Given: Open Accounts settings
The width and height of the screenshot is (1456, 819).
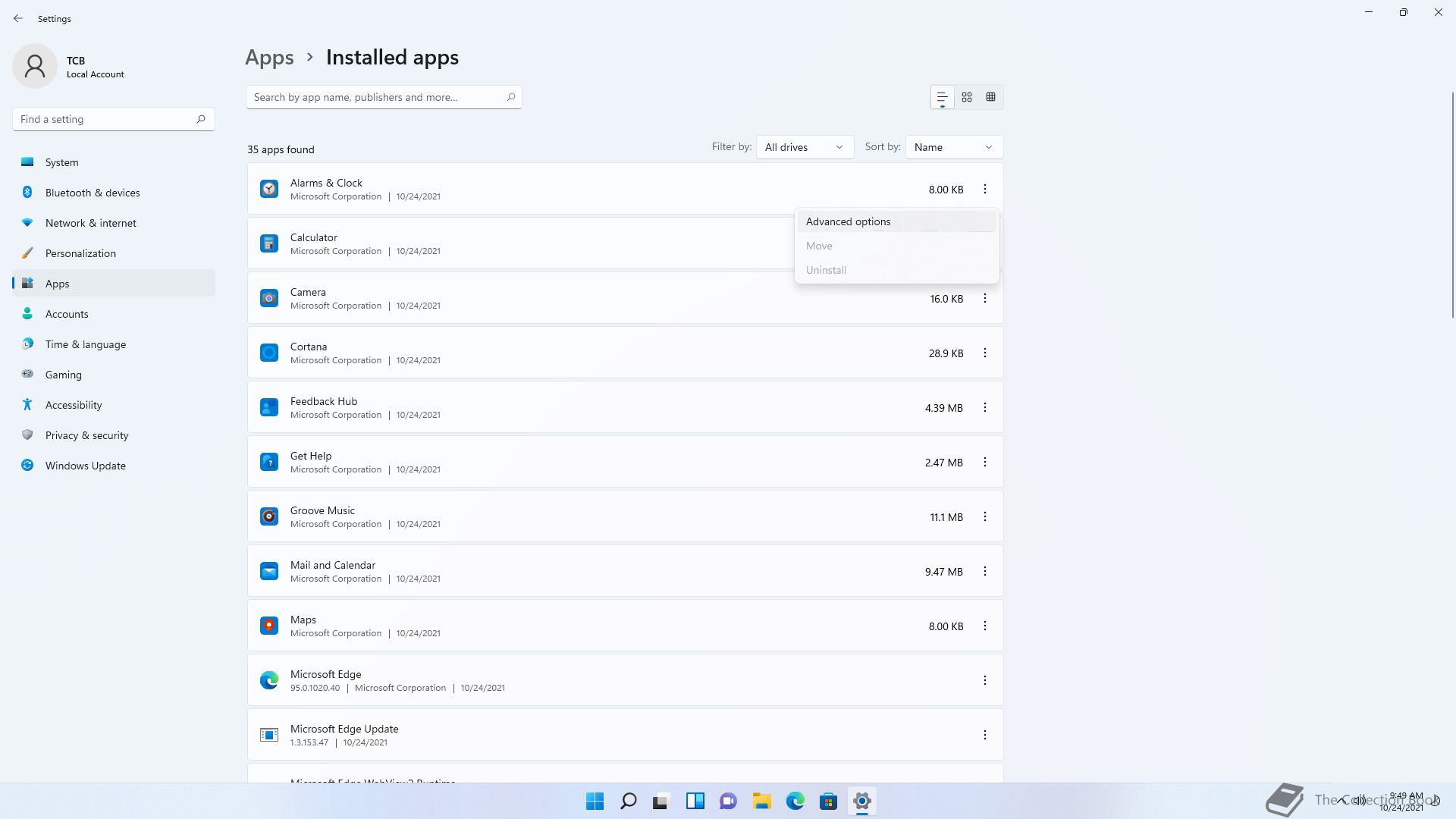Looking at the screenshot, I should point(114,314).
